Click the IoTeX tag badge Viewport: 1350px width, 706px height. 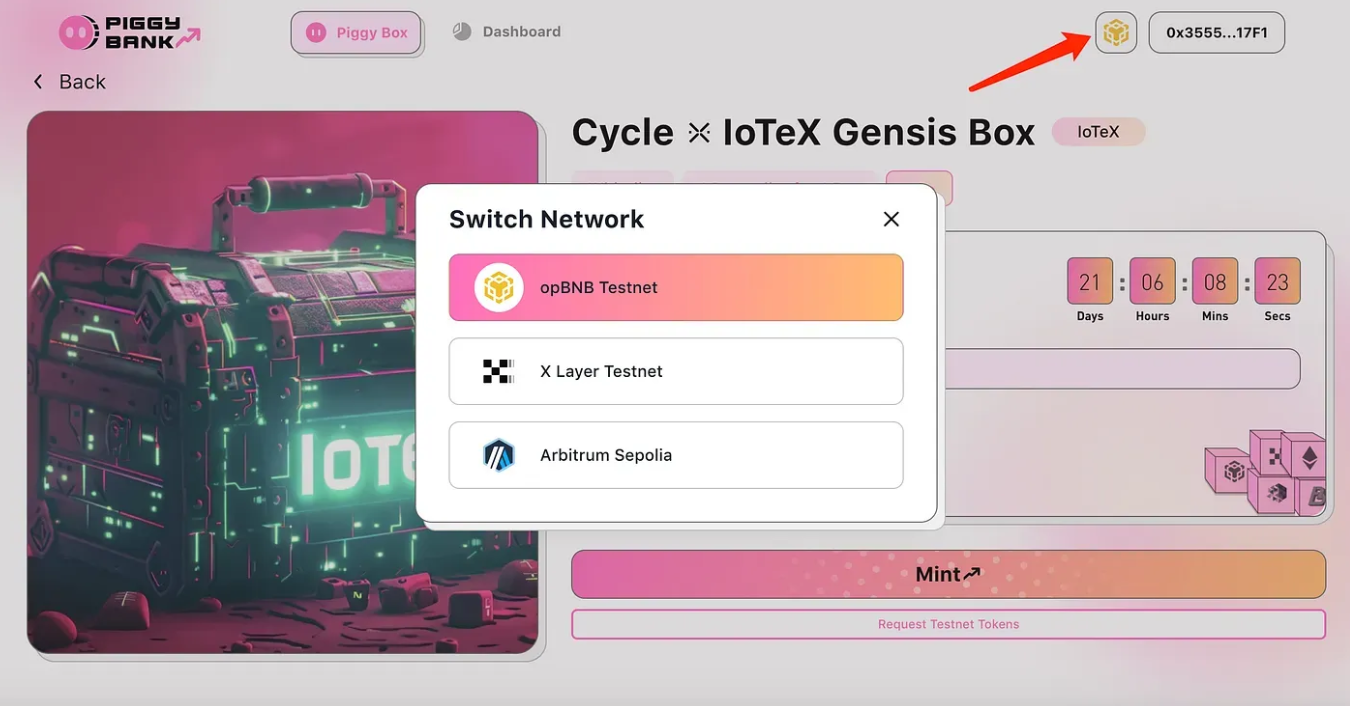pos(1098,131)
